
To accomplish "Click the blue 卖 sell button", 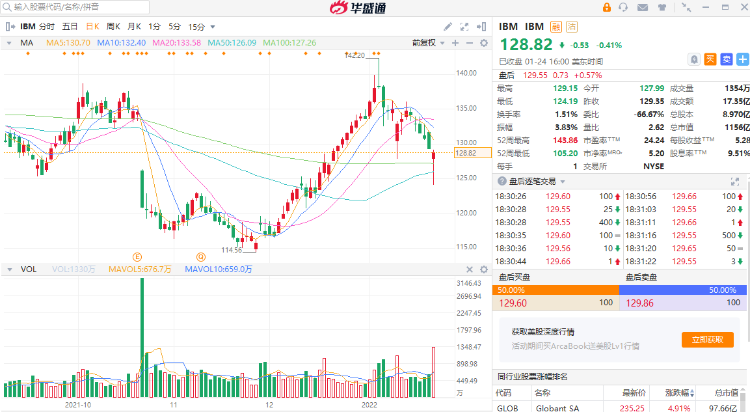I will (727, 59).
